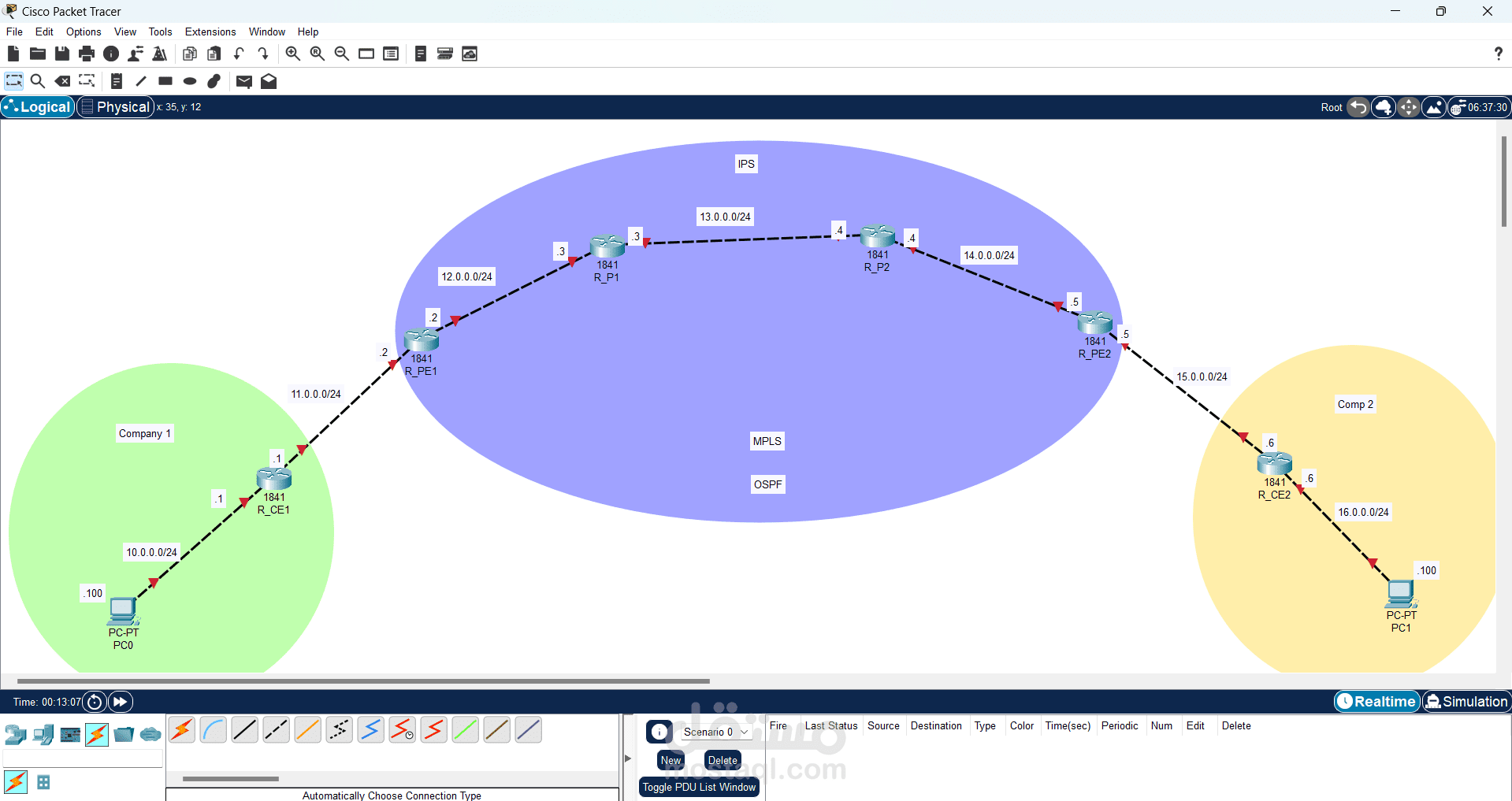Undo last action with curved arrow
1512x801 pixels.
pos(239,54)
